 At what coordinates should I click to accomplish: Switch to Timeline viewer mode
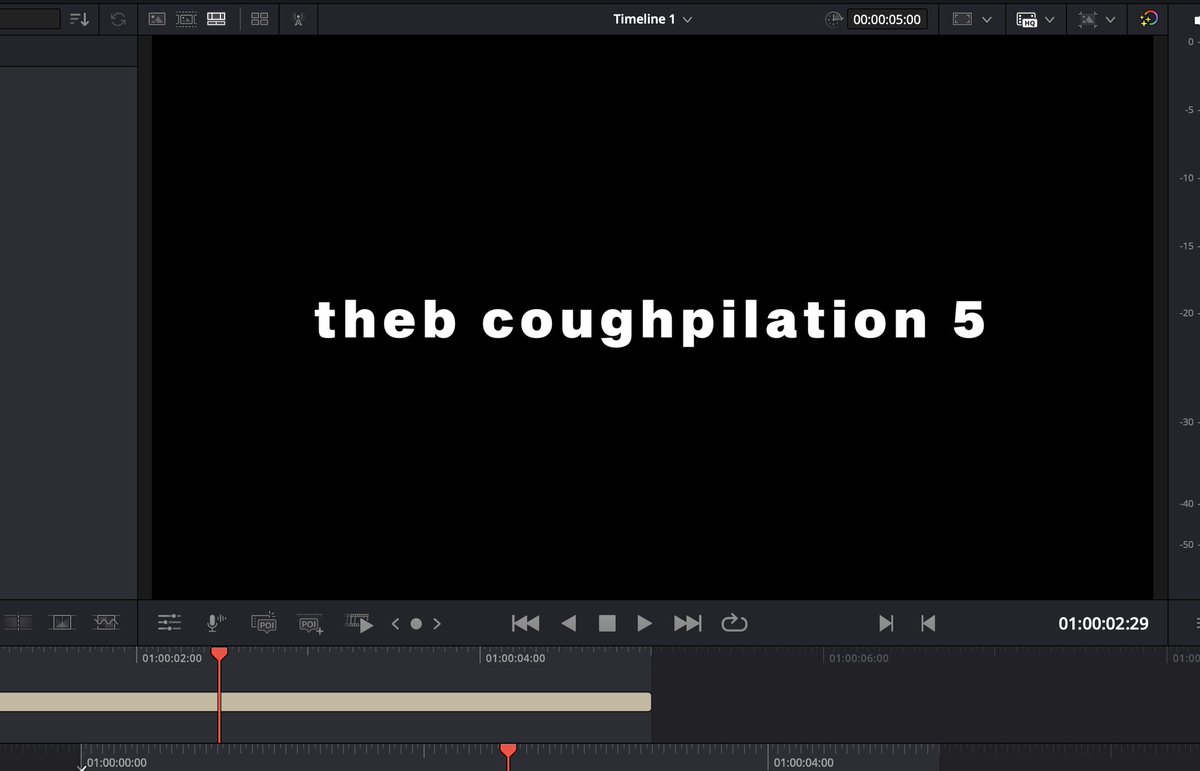point(216,19)
